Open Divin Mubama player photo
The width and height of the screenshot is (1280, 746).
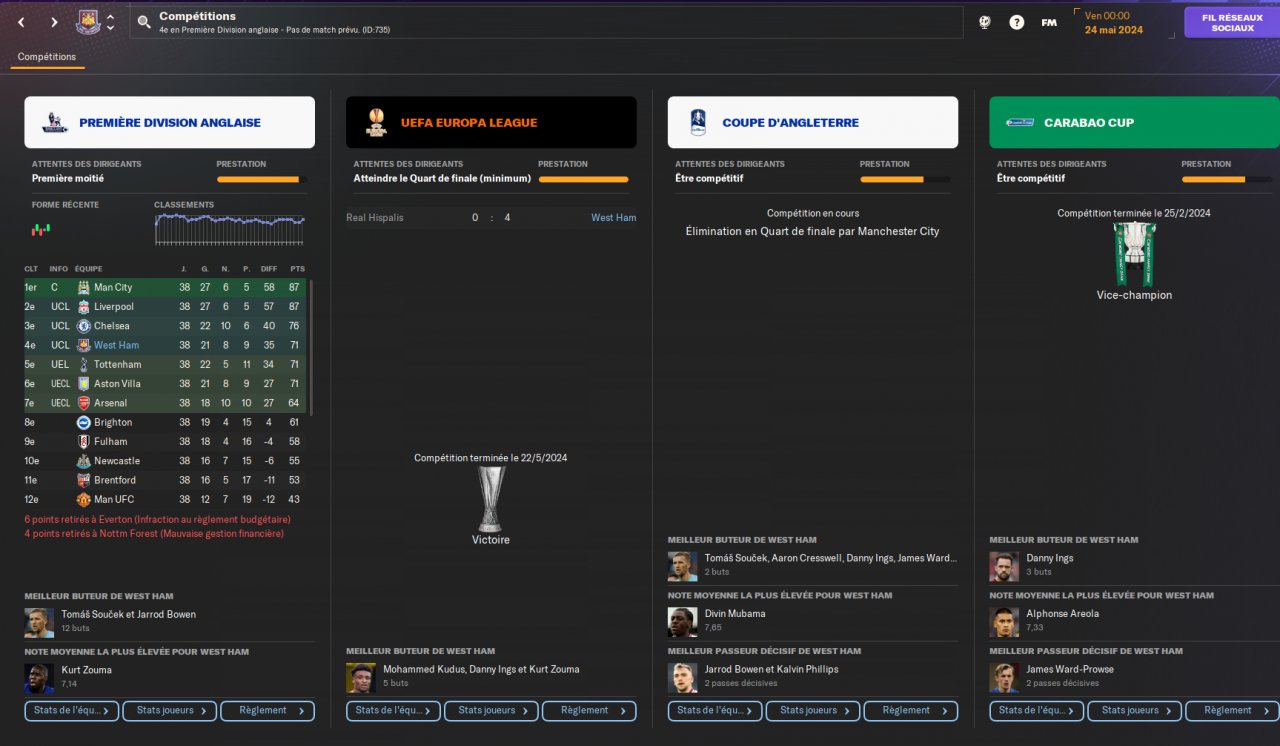682,622
